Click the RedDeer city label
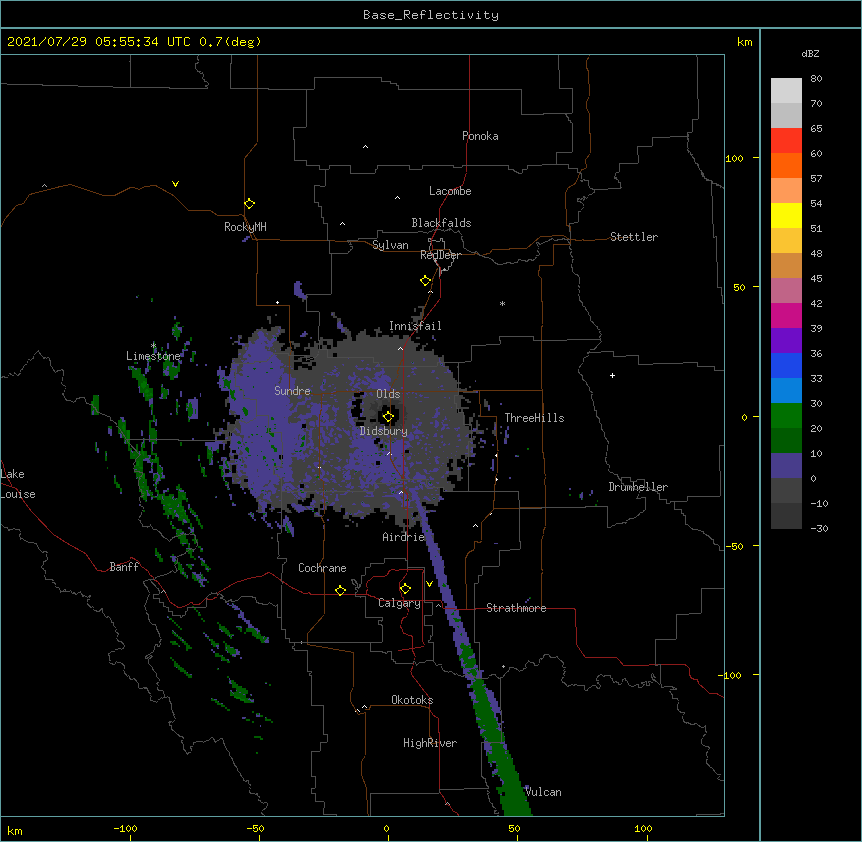The height and width of the screenshot is (842, 862). pyautogui.click(x=440, y=255)
